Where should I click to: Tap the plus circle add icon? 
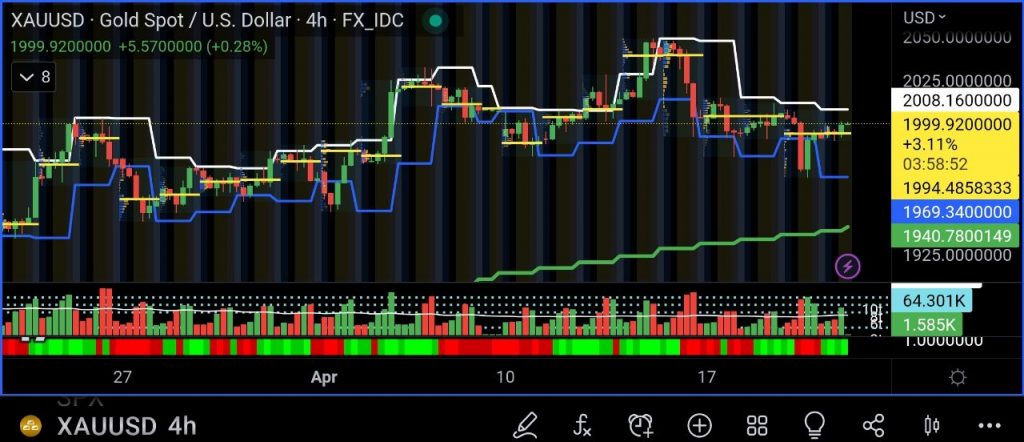click(x=698, y=424)
